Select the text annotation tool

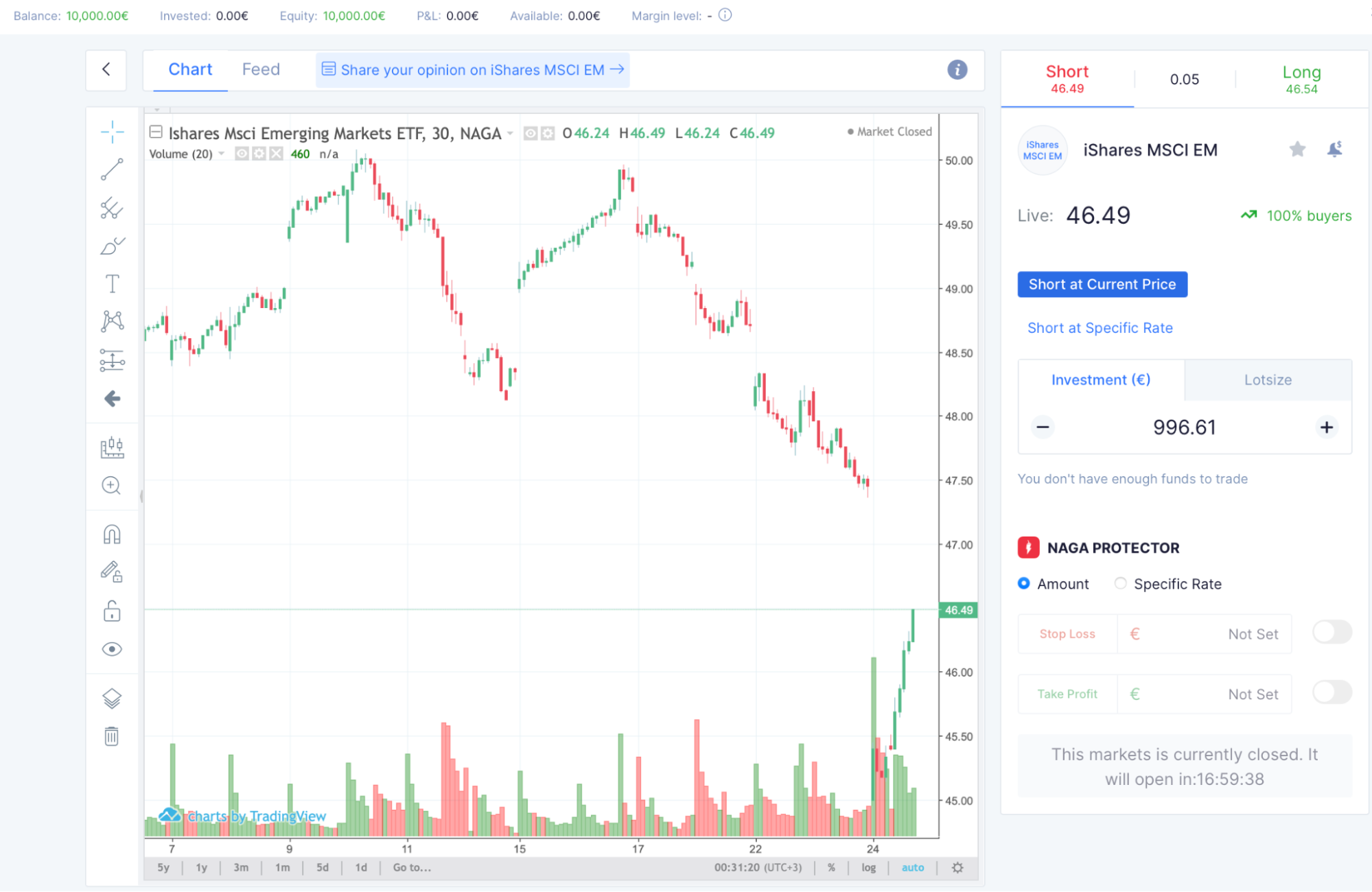[x=112, y=283]
